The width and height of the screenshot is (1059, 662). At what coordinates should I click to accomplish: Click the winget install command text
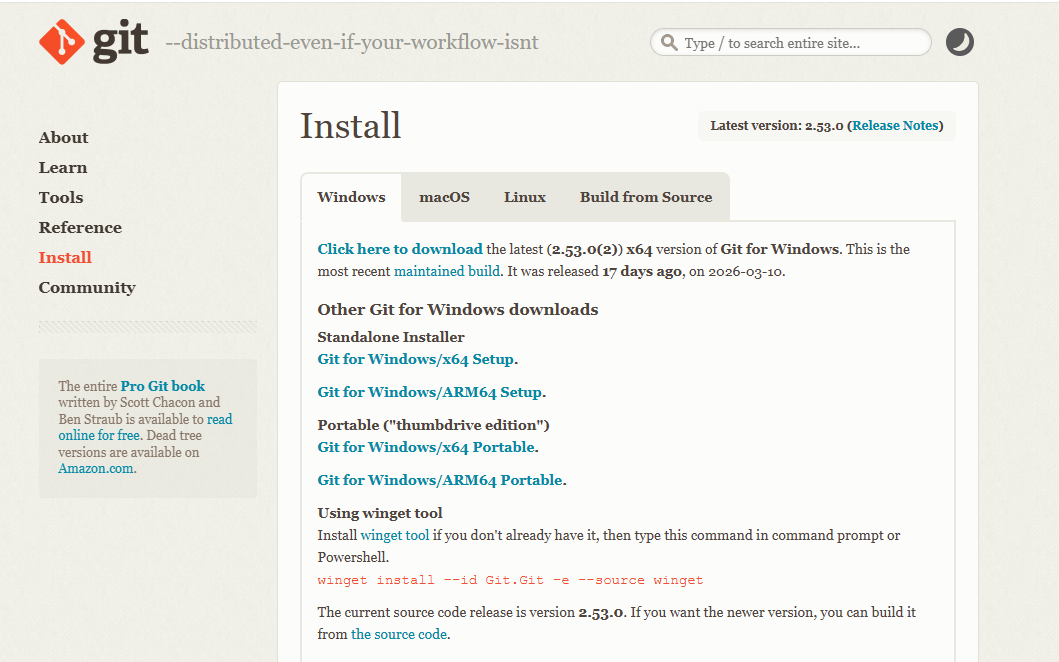click(511, 580)
